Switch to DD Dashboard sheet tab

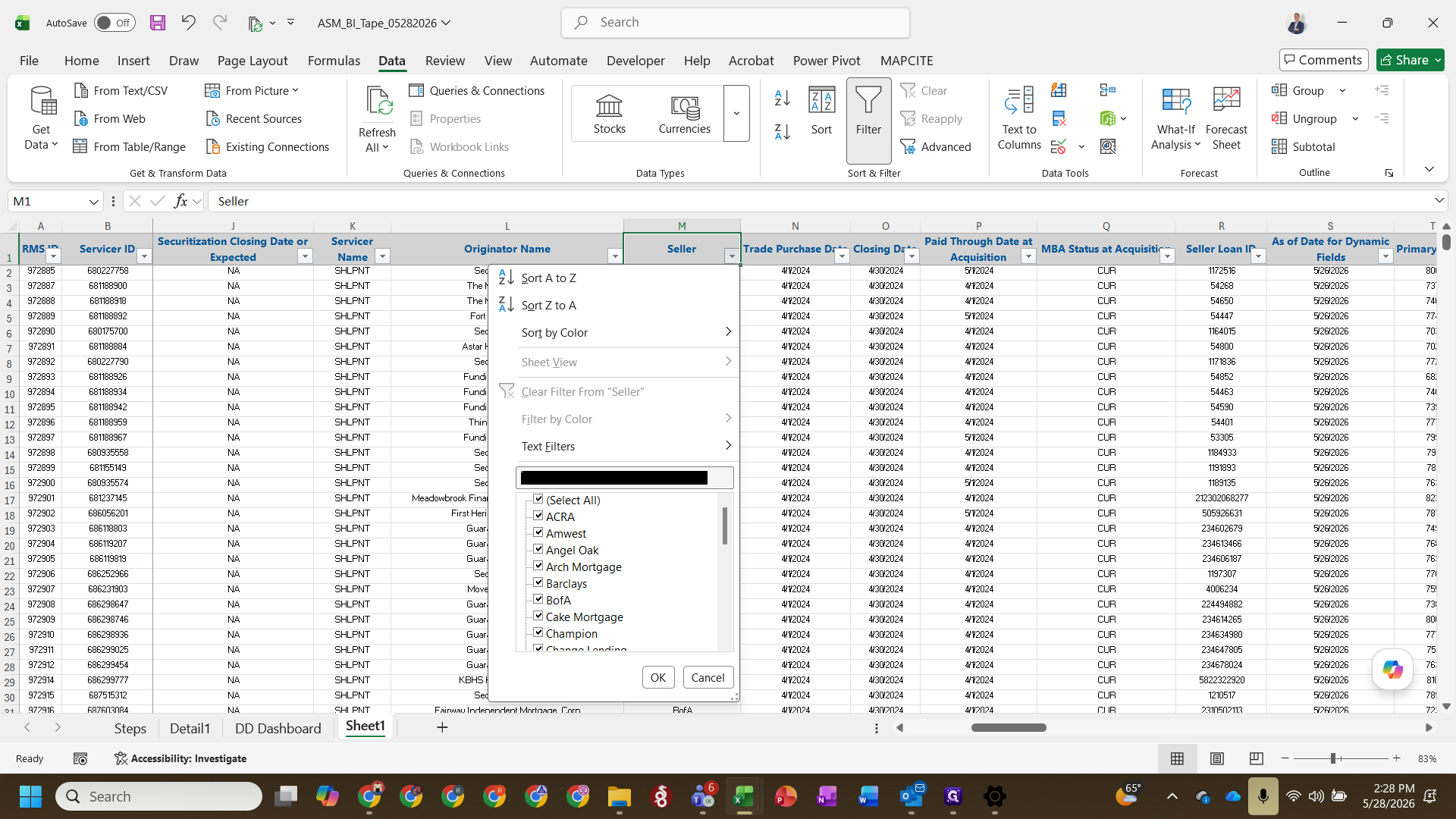[278, 728]
